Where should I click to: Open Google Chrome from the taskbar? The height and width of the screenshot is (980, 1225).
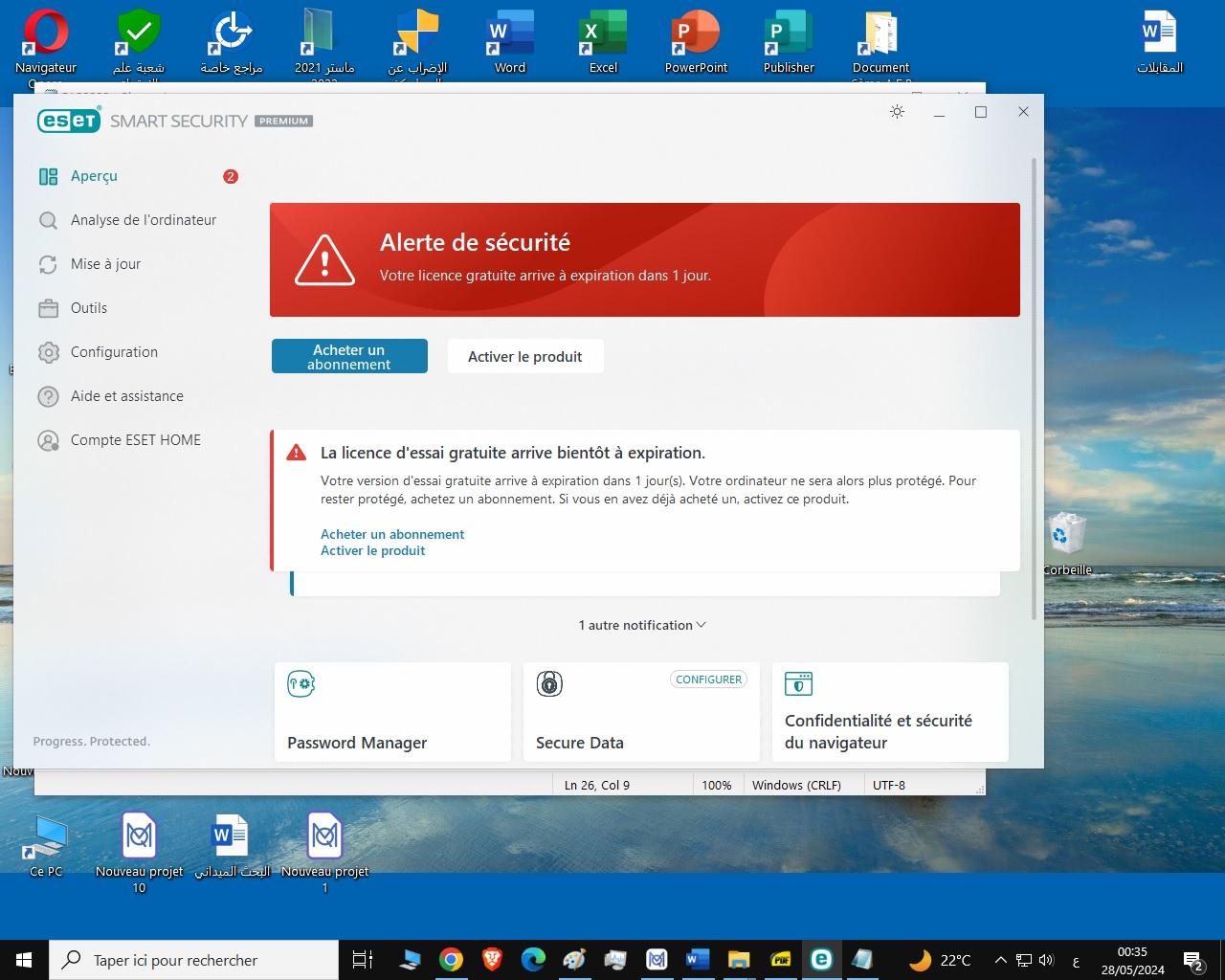(452, 960)
